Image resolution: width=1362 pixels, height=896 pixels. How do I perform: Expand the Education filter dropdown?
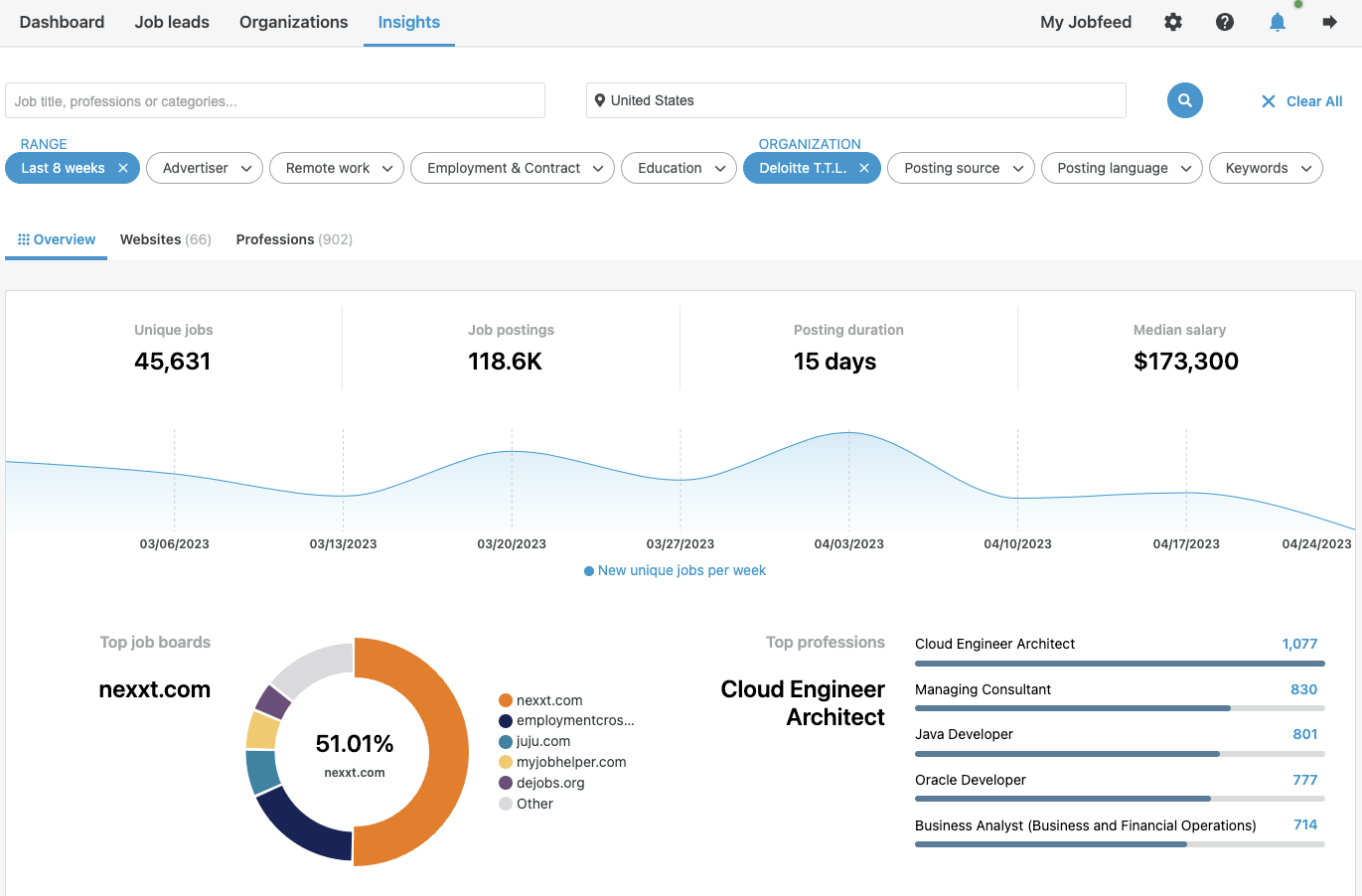(x=679, y=168)
